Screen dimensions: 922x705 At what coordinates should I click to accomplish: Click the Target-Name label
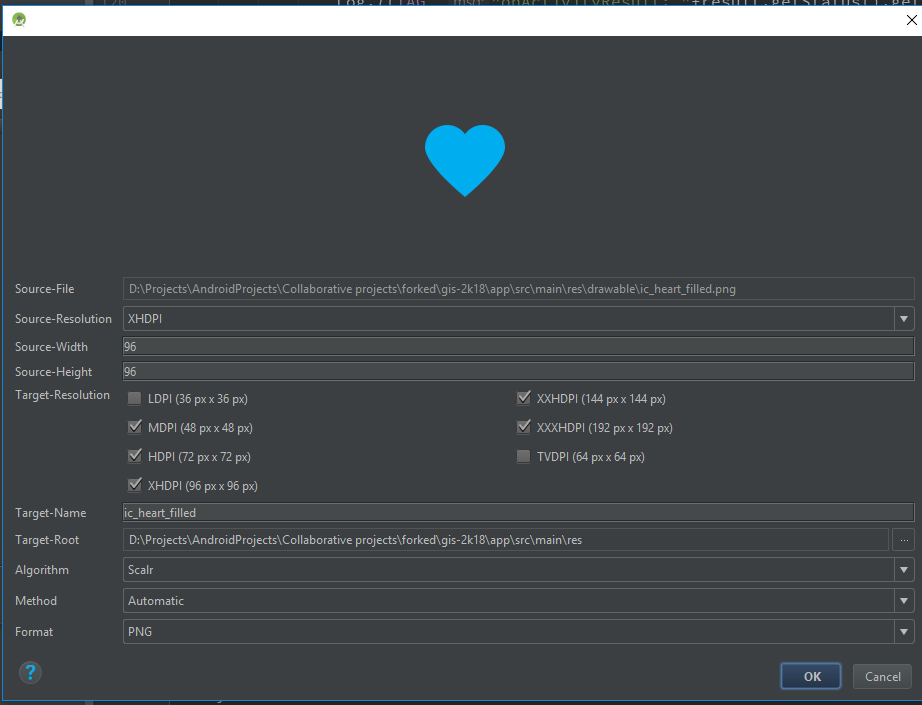[x=50, y=513]
